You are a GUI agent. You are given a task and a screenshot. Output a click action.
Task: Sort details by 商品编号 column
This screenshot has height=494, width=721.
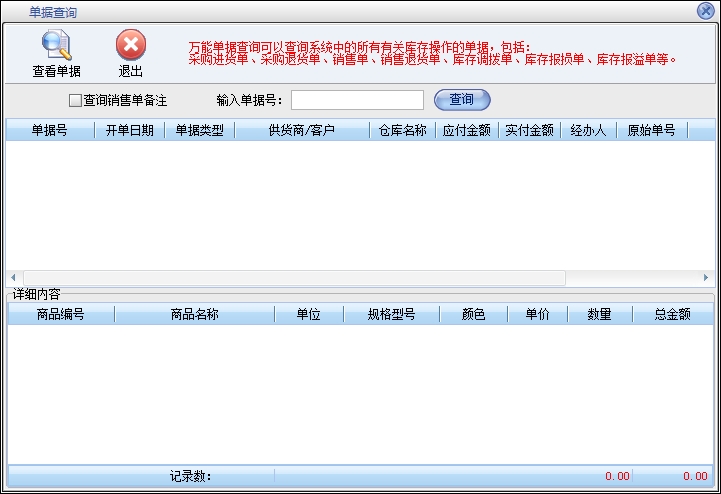tap(60, 314)
